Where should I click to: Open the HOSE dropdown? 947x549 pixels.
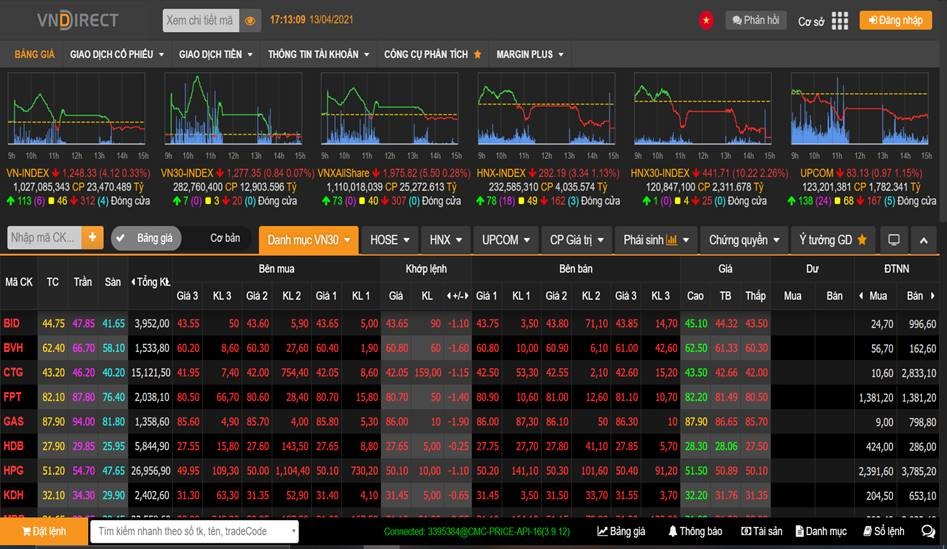point(390,240)
